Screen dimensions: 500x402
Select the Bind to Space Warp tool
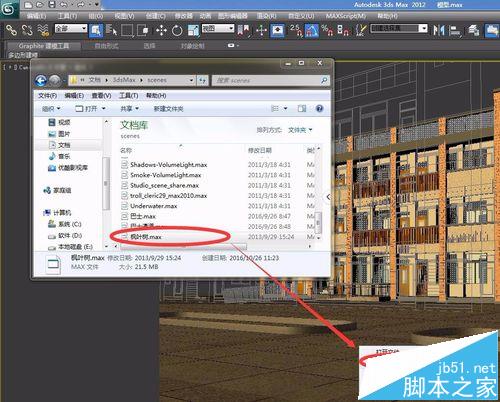coord(43,30)
